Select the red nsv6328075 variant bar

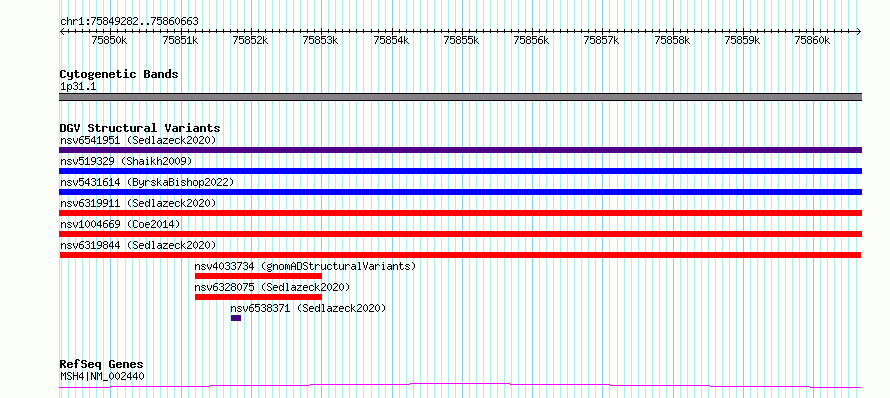pos(258,297)
